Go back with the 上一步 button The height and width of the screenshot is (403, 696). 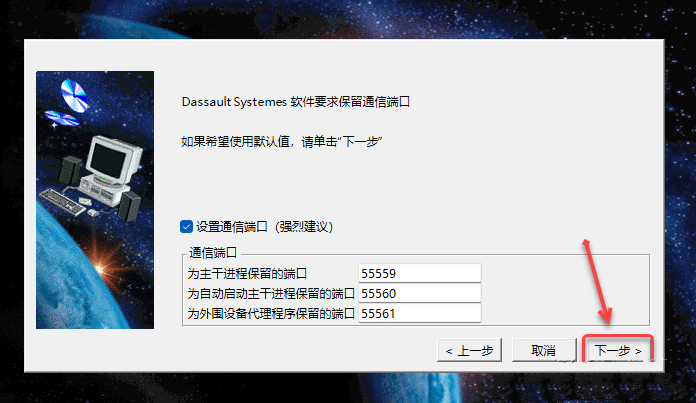coord(470,350)
